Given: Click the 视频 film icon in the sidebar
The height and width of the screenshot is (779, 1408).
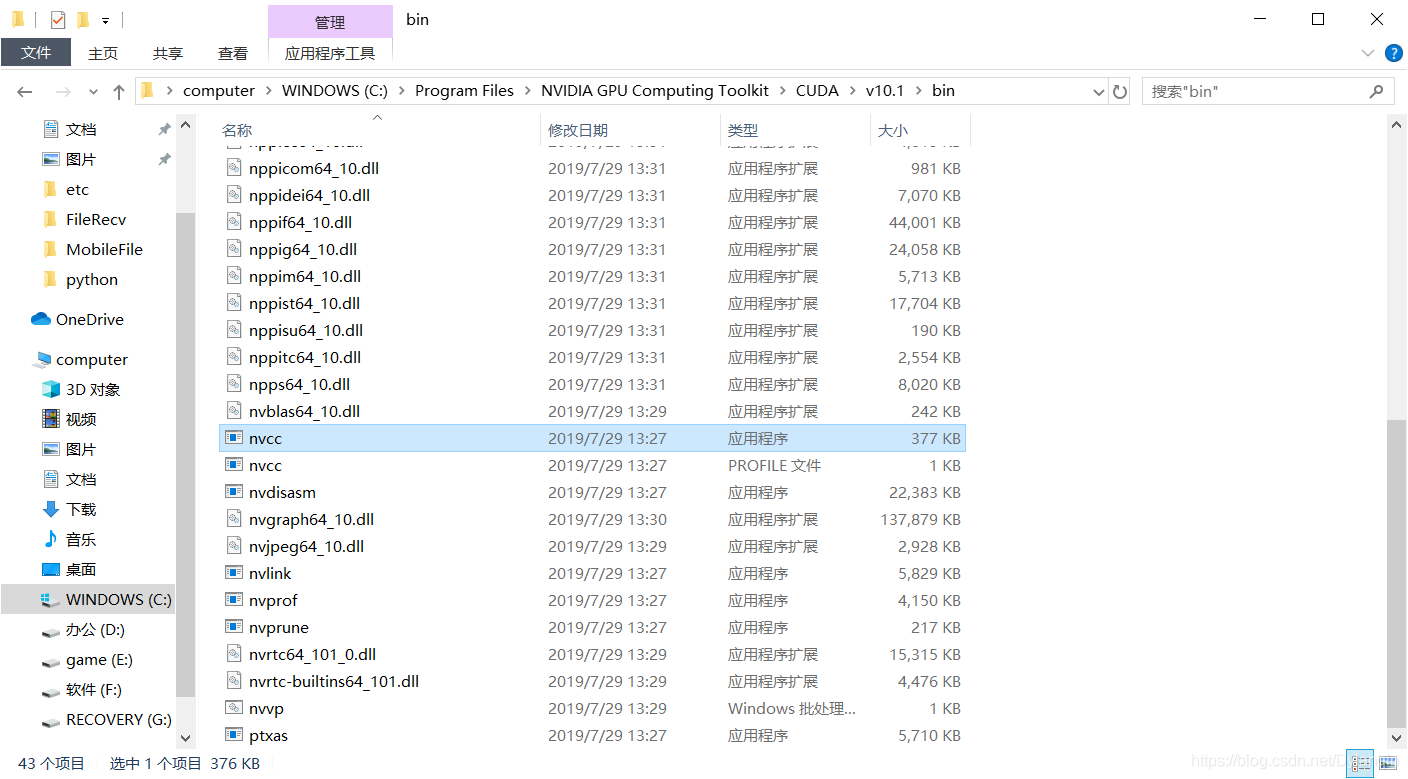Looking at the screenshot, I should (x=51, y=419).
